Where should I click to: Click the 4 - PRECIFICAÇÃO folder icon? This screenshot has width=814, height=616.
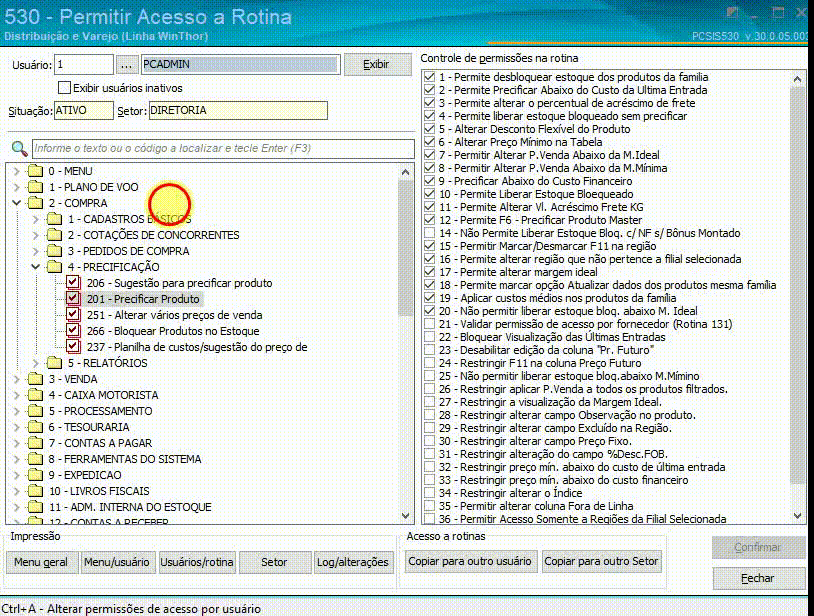54,267
